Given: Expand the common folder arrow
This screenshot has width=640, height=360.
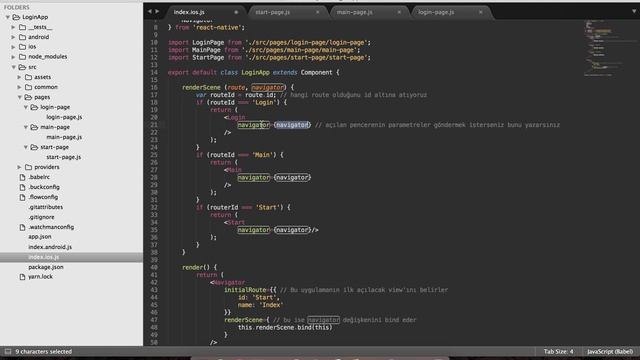Looking at the screenshot, I should tap(19, 87).
